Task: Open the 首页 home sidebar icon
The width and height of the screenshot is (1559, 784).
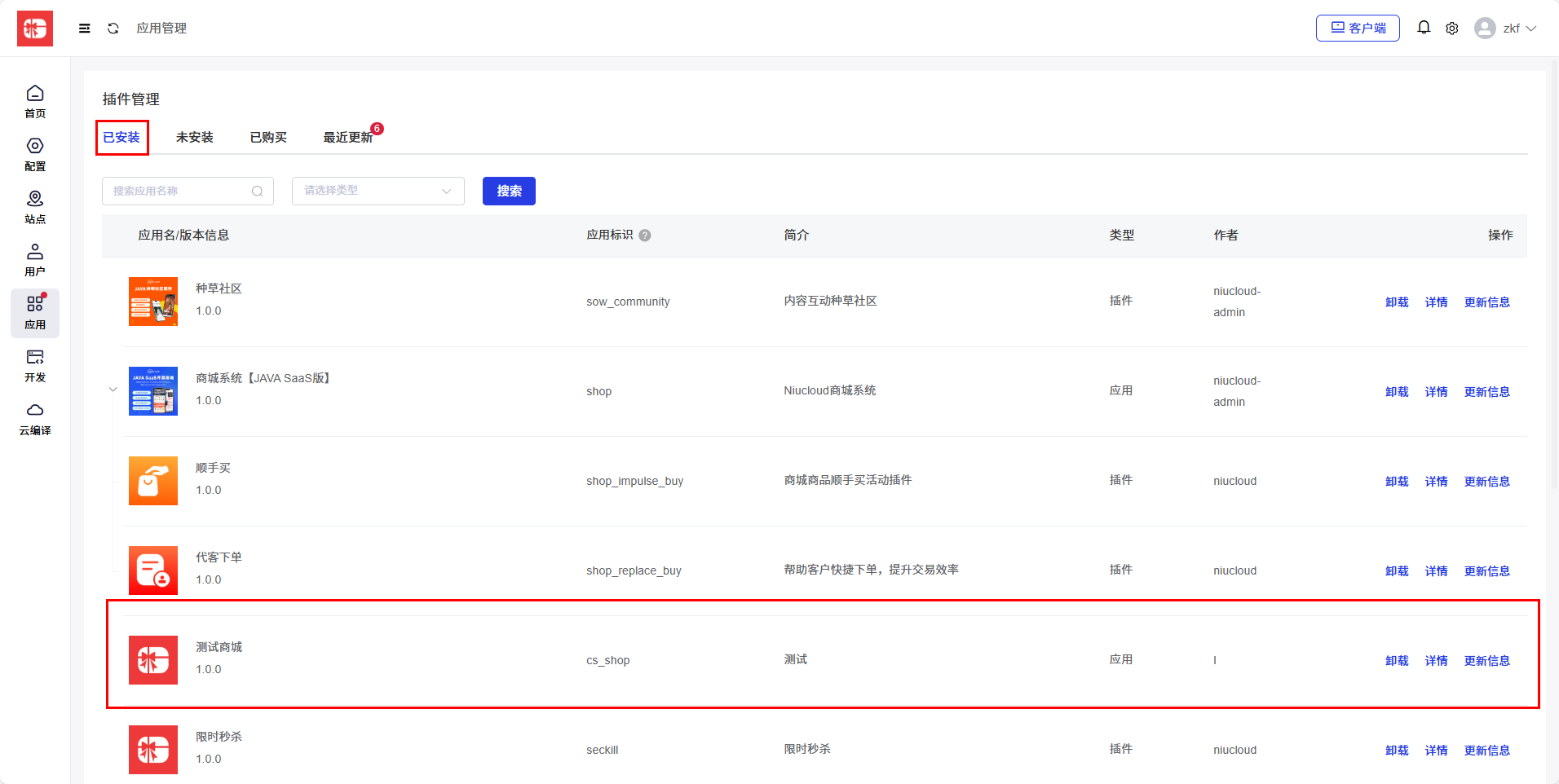Action: (x=35, y=102)
